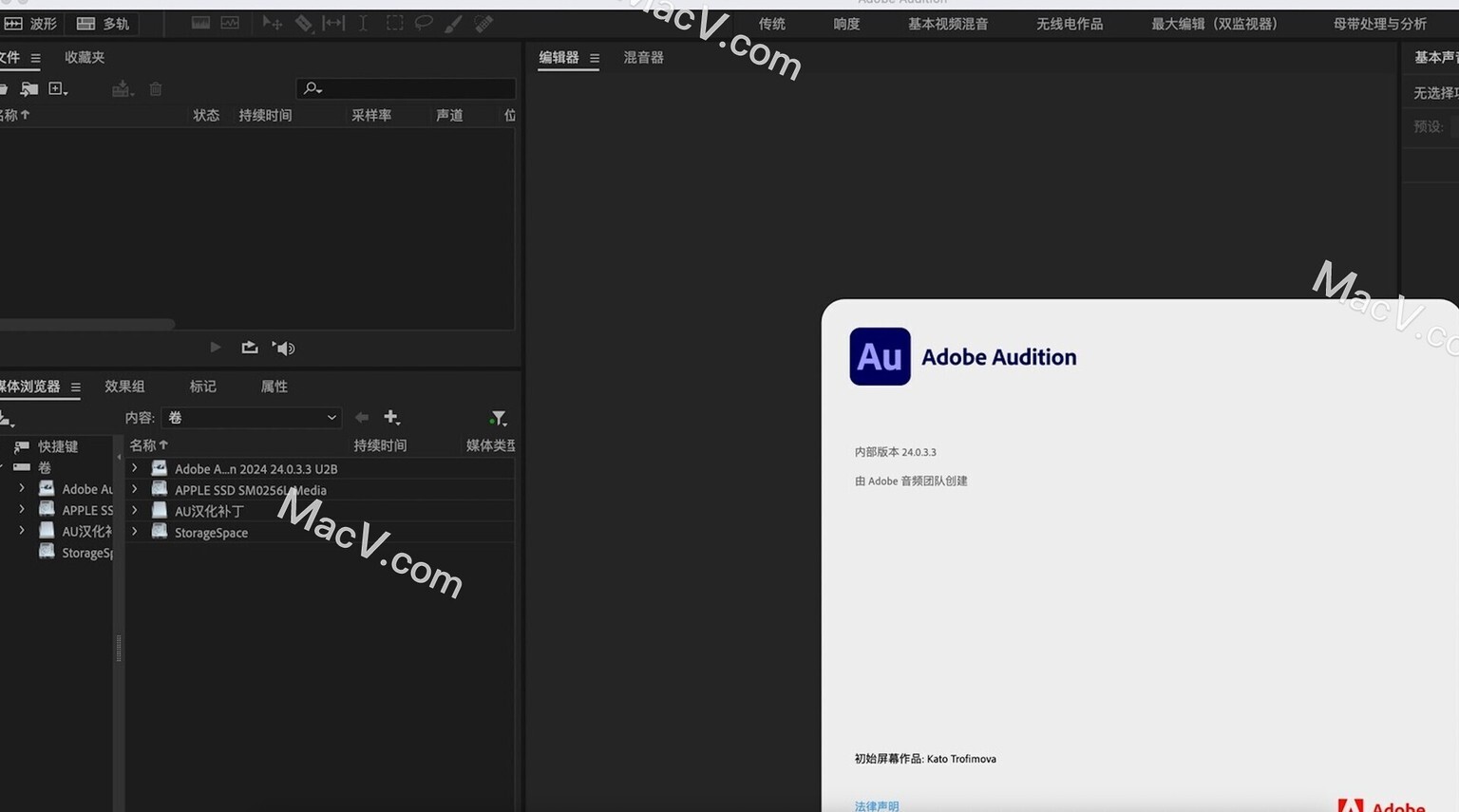Select the Razor tool
The width and height of the screenshot is (1459, 812).
click(x=303, y=23)
